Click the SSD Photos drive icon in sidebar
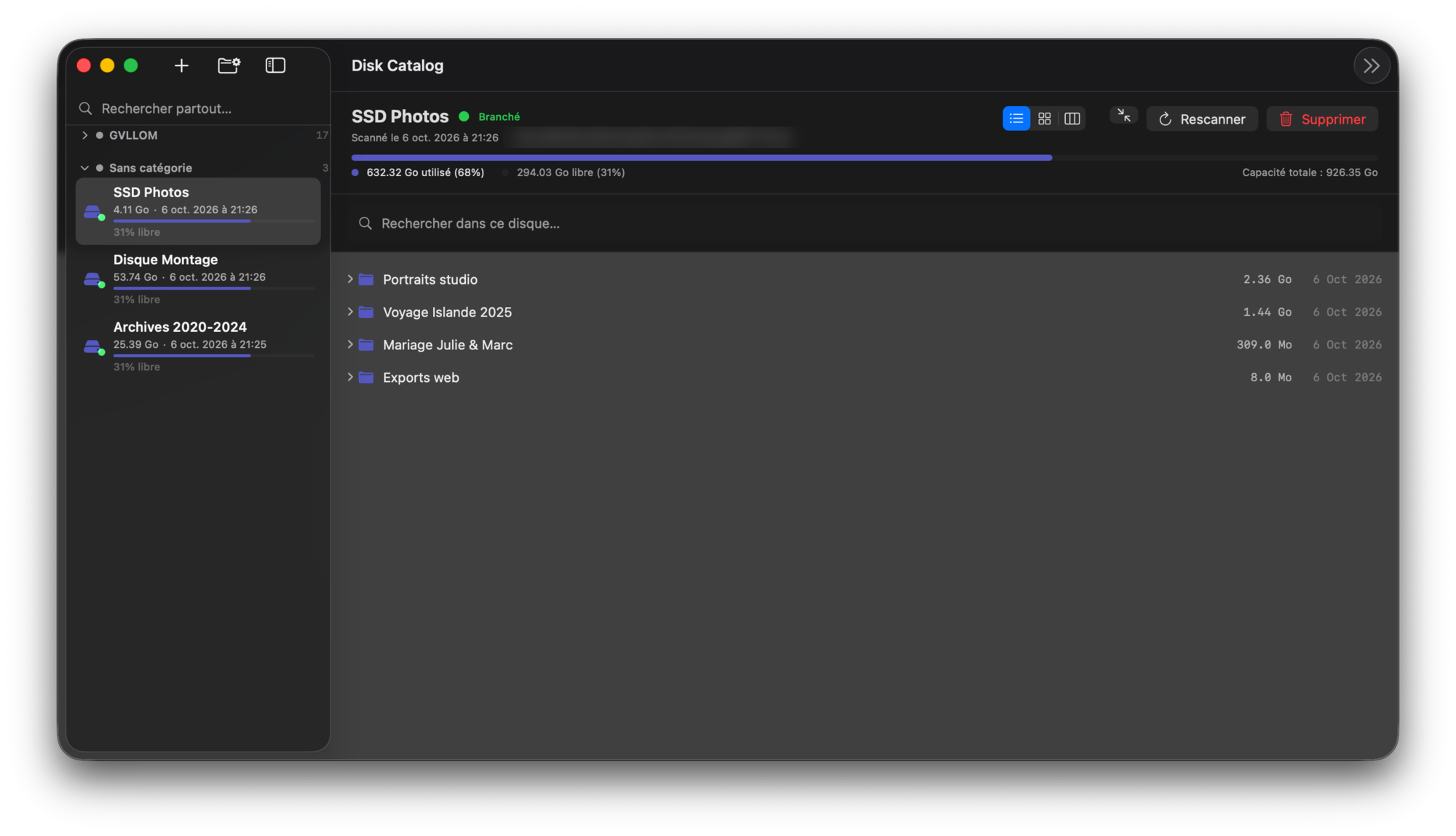 click(93, 212)
